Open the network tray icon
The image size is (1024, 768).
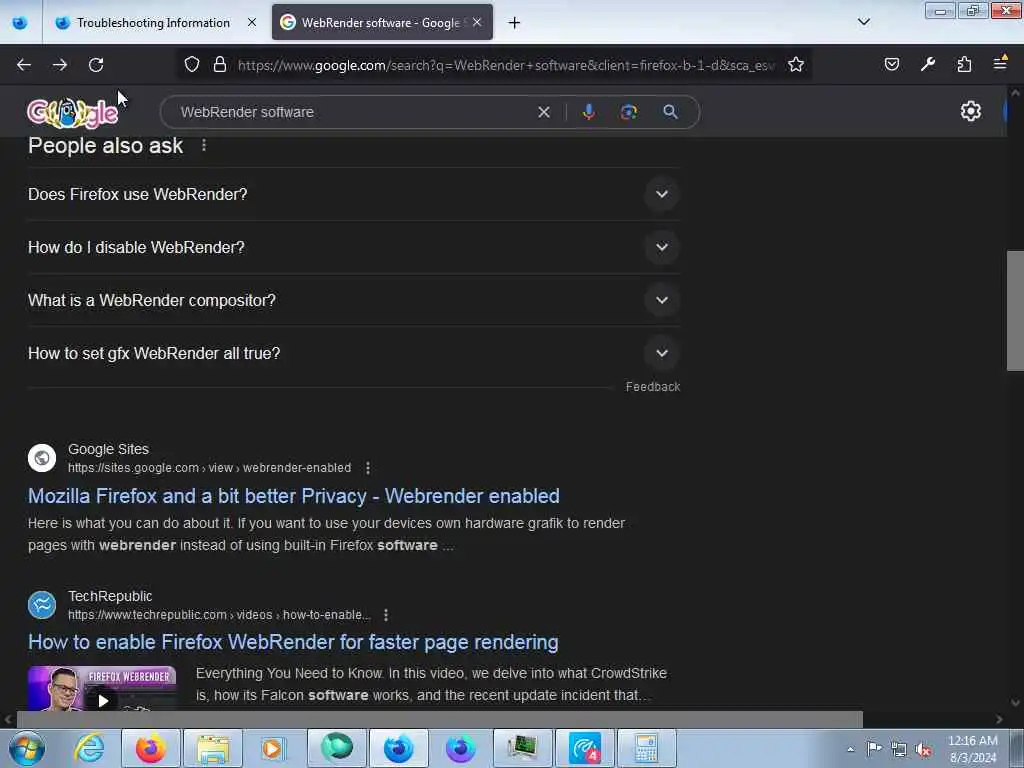tap(899, 749)
